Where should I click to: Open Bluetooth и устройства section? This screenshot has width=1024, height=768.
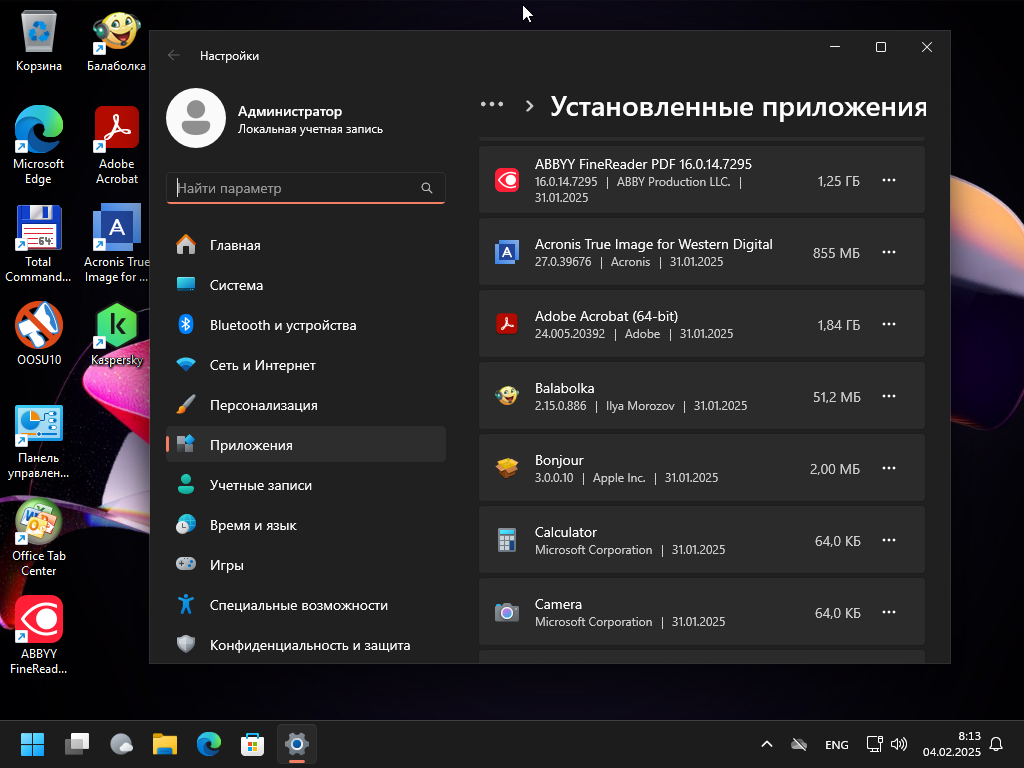coord(306,325)
